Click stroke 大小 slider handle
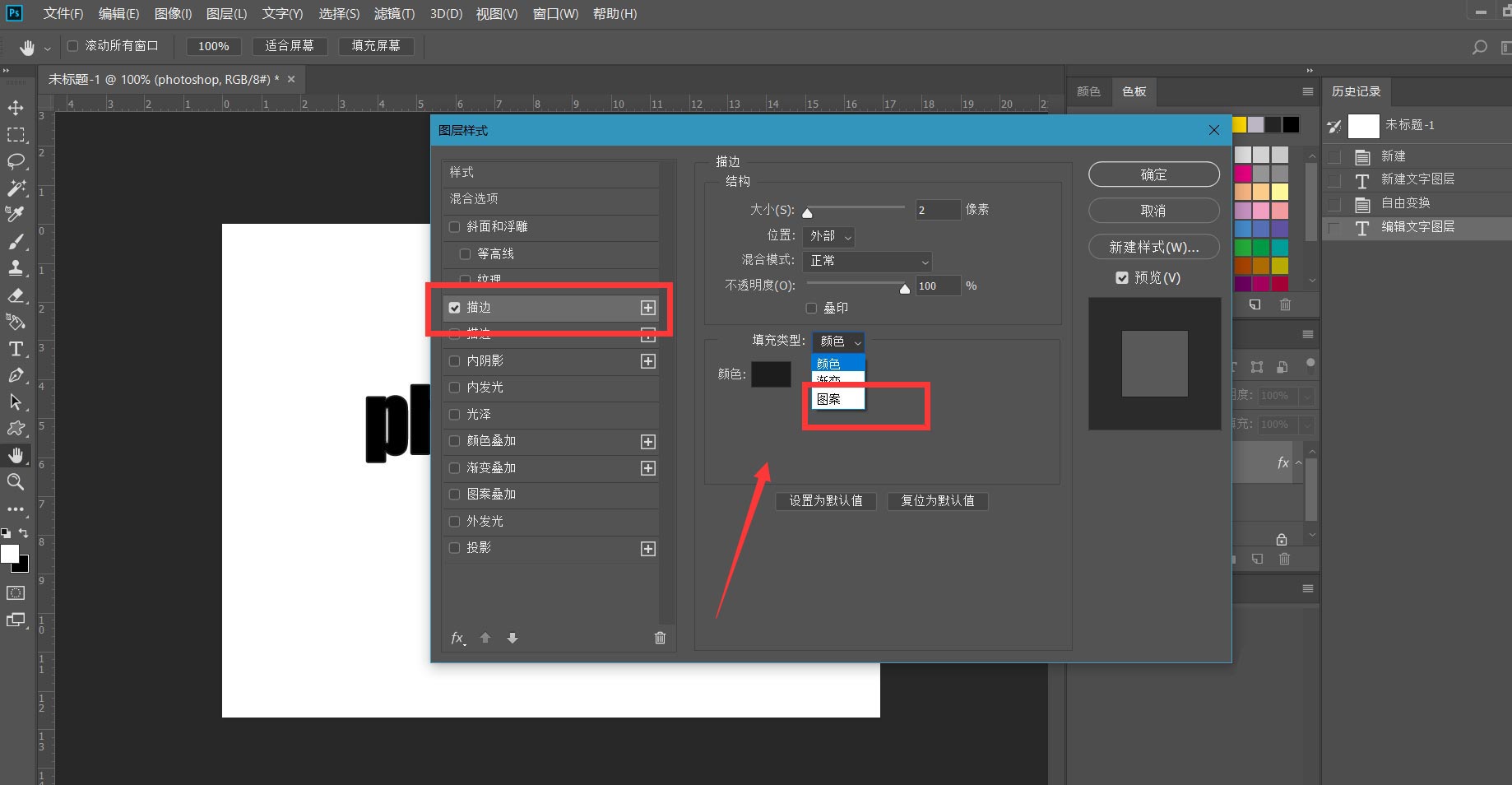Viewport: 1512px width, 785px height. 807,212
